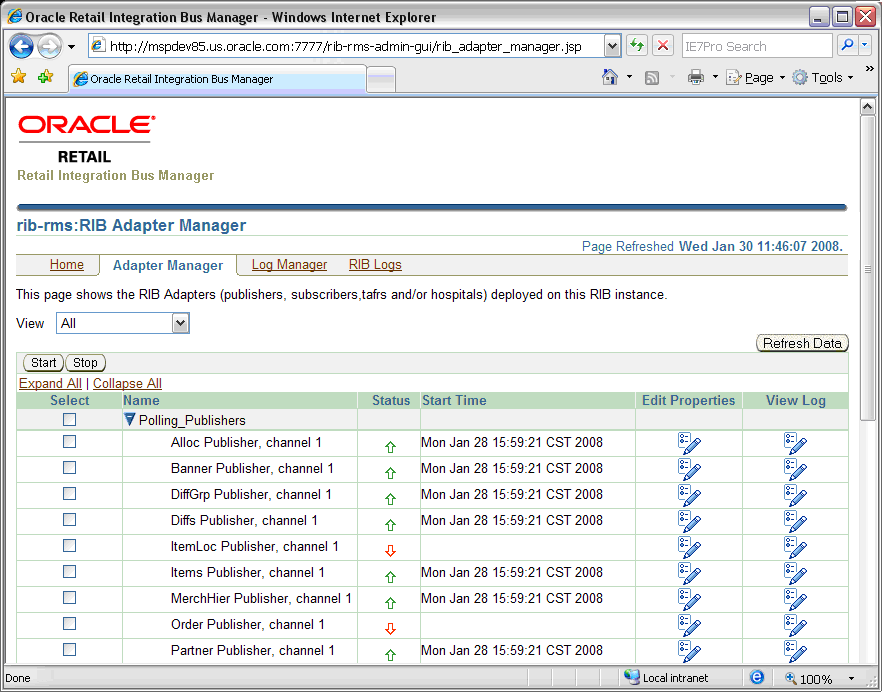Screen dimensions: 884x695
Task: Open Edit Properties for Diffs Publisher
Action: (x=689, y=521)
